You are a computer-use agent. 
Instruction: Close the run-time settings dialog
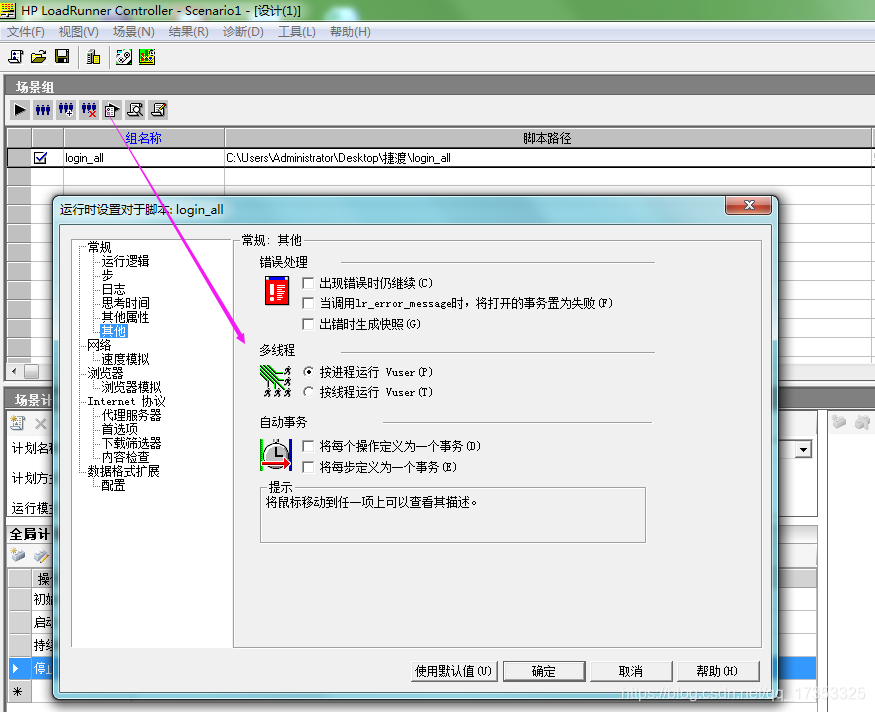click(x=749, y=205)
